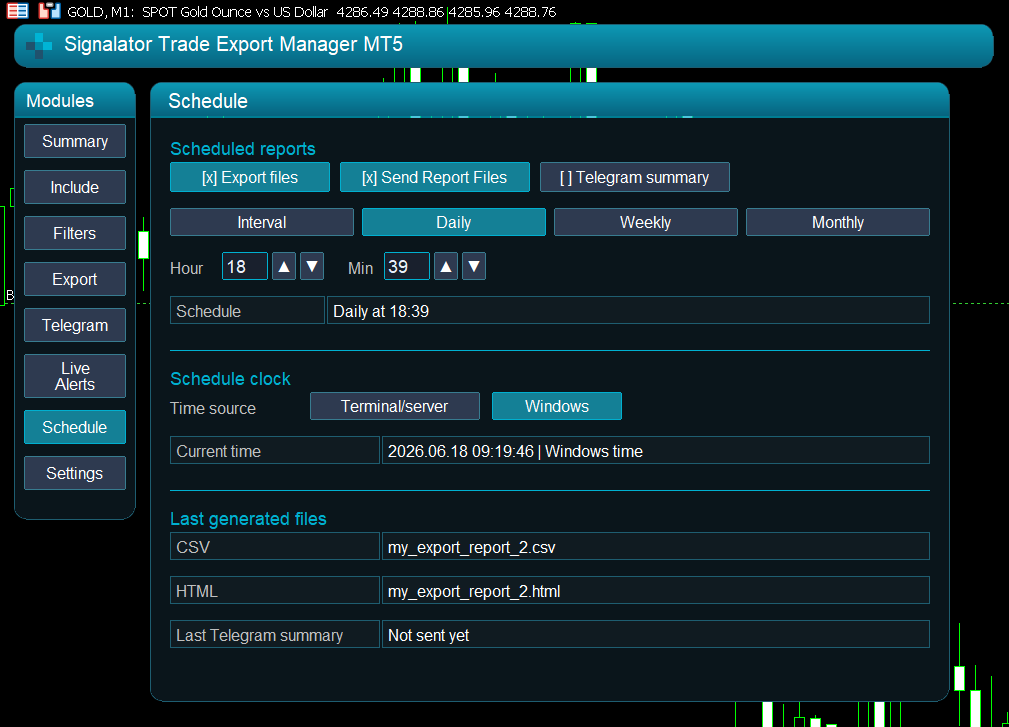Click the Schedule row label cell
This screenshot has width=1009, height=727.
[x=247, y=310]
